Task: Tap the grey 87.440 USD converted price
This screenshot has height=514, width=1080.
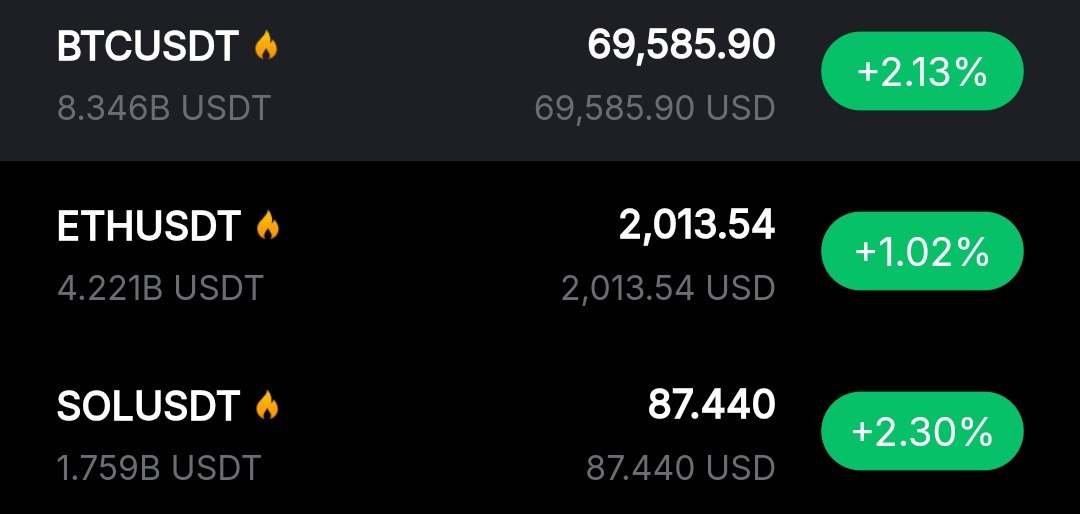Action: (x=680, y=467)
